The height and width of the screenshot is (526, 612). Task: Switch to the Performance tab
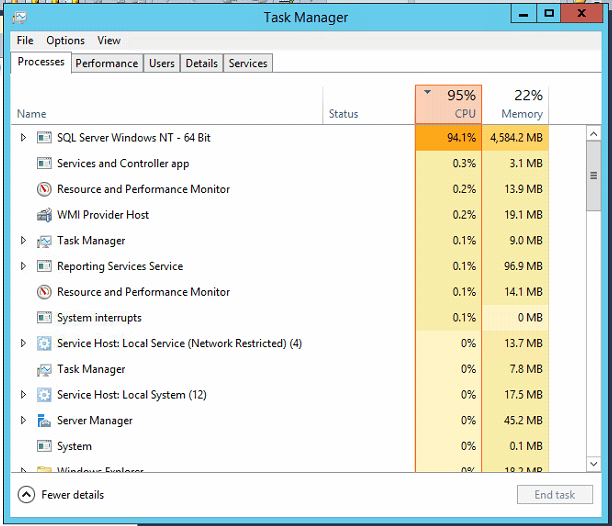(107, 63)
